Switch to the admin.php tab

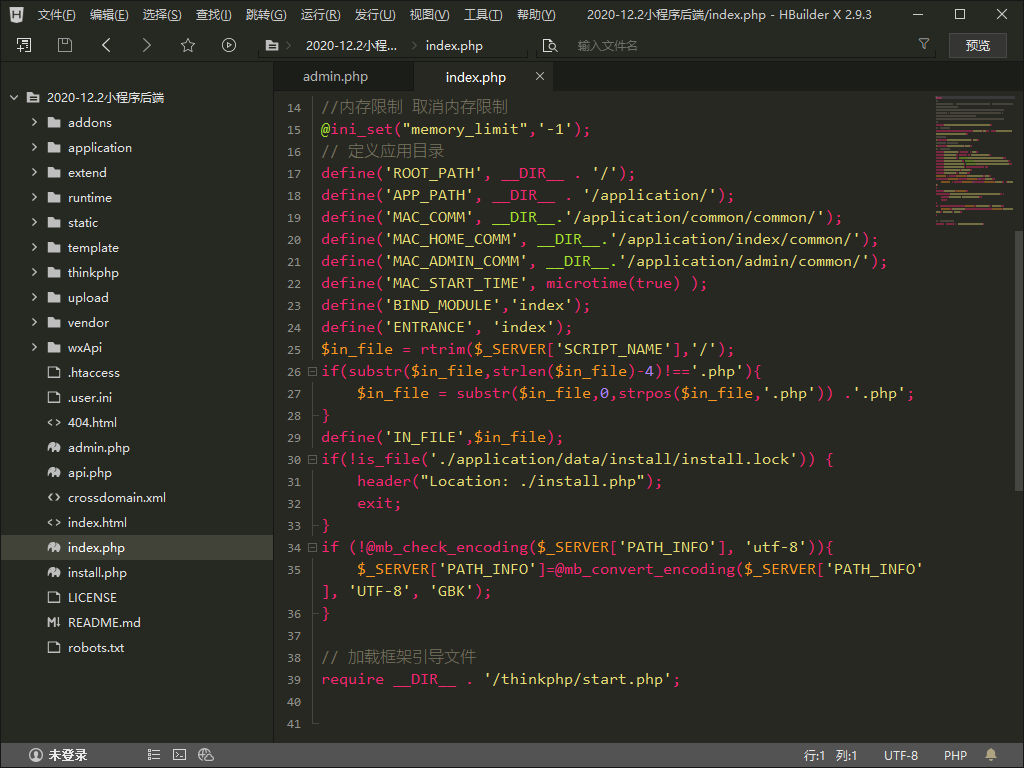click(335, 77)
